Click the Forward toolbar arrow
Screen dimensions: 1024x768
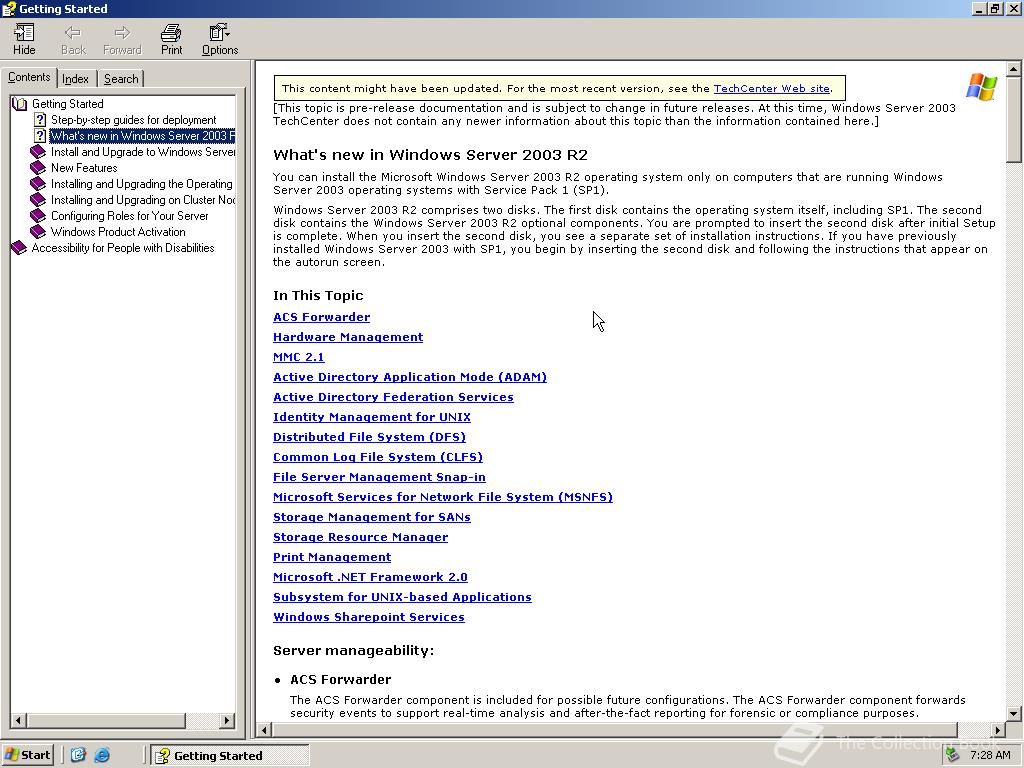point(122,39)
